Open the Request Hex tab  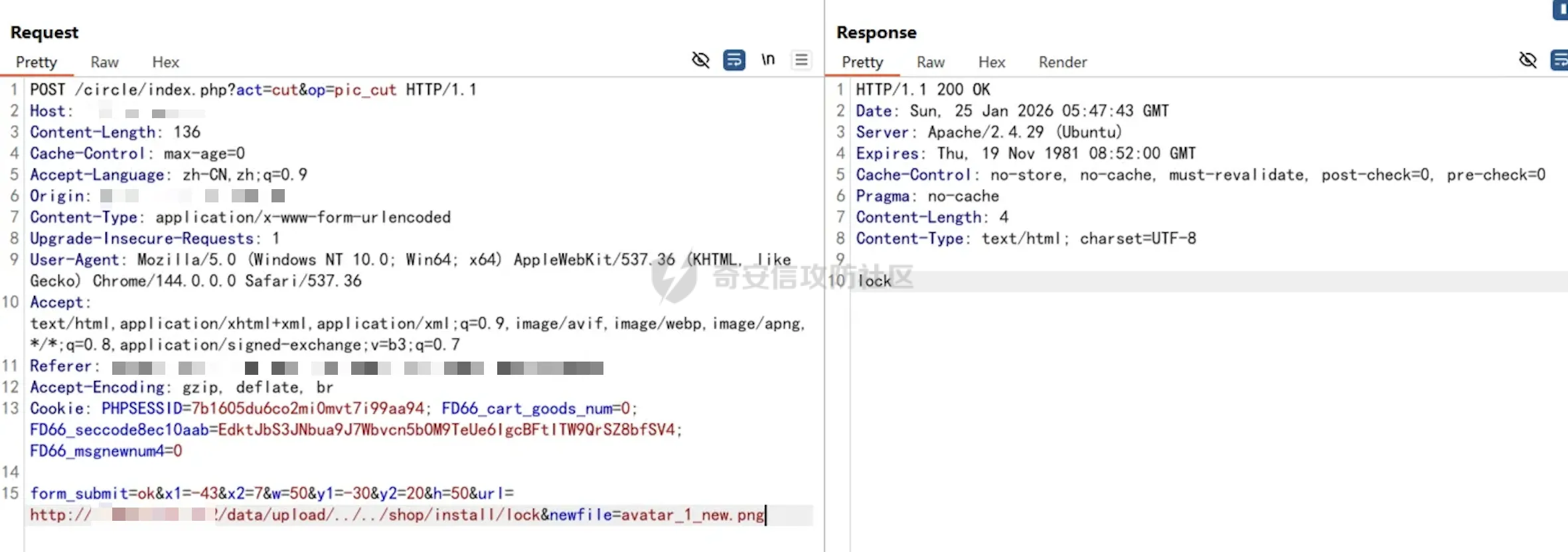click(x=165, y=62)
